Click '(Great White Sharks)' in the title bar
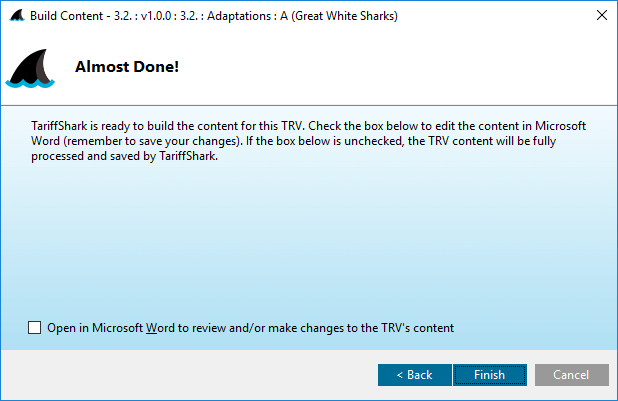This screenshot has width=618, height=401. click(x=344, y=16)
